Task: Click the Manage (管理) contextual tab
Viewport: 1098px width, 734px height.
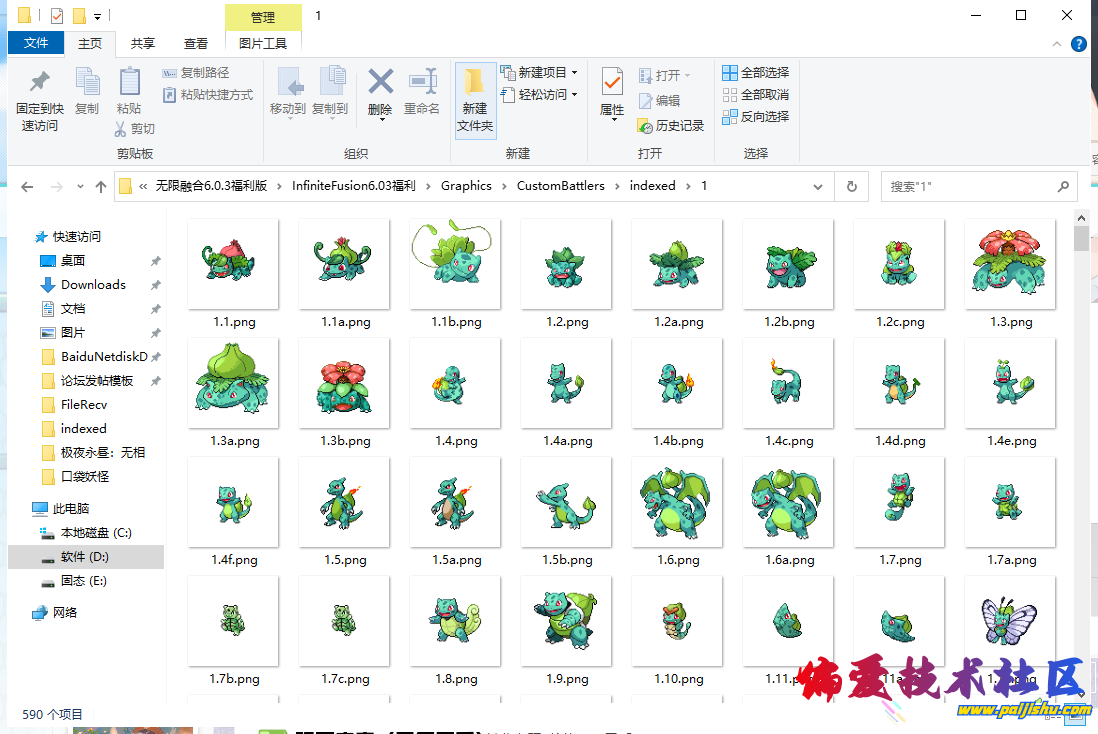Action: (x=263, y=17)
